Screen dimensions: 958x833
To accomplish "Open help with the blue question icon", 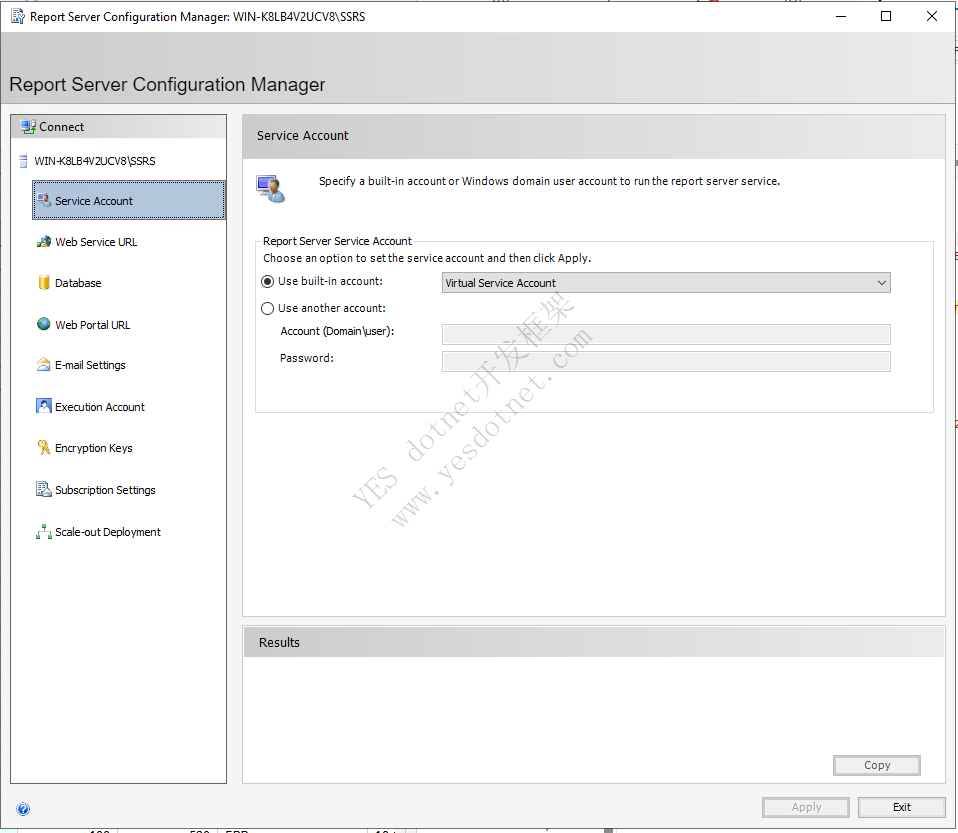I will 23,809.
